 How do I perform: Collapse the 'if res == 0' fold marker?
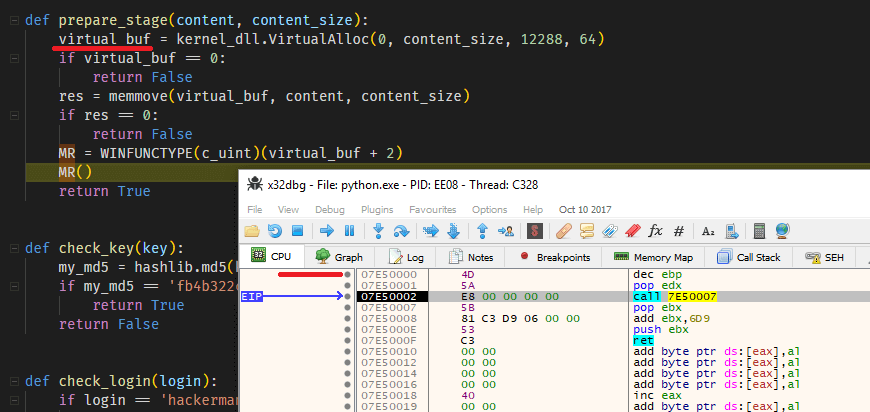pos(14,115)
